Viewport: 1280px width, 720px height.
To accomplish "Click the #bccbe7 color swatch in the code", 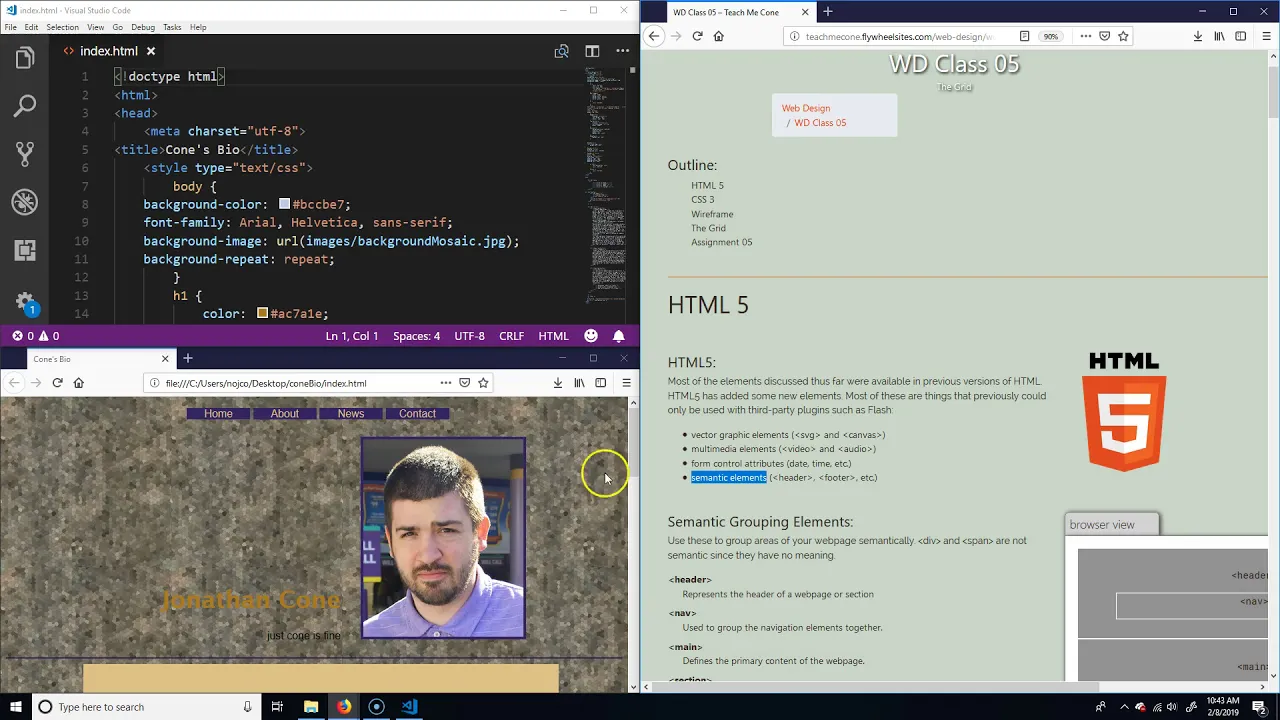I will point(284,204).
